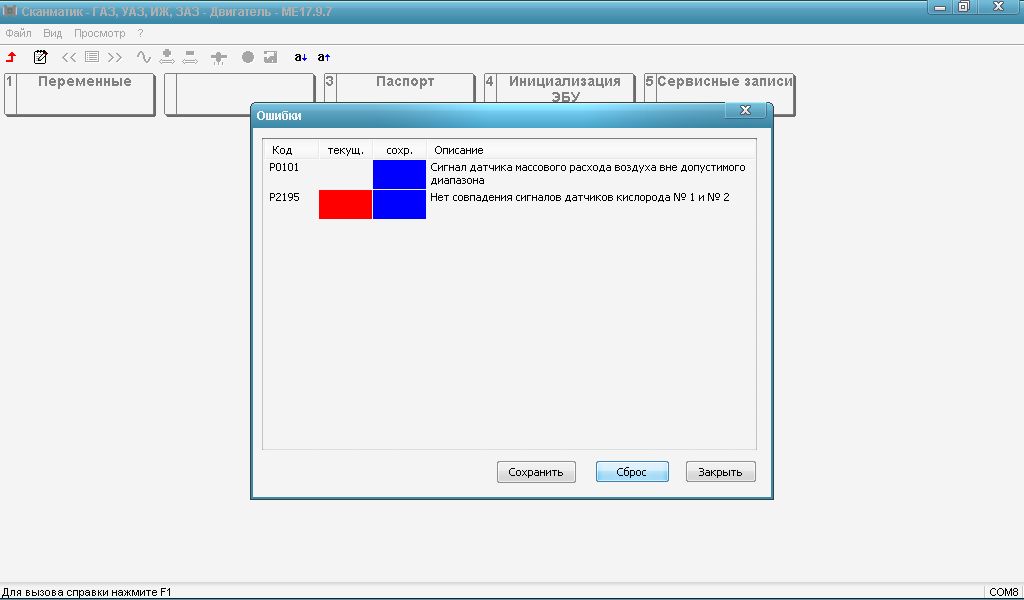Increase font size with 'a' up icon
Screen dimensions: 1024x600
pyautogui.click(x=324, y=57)
